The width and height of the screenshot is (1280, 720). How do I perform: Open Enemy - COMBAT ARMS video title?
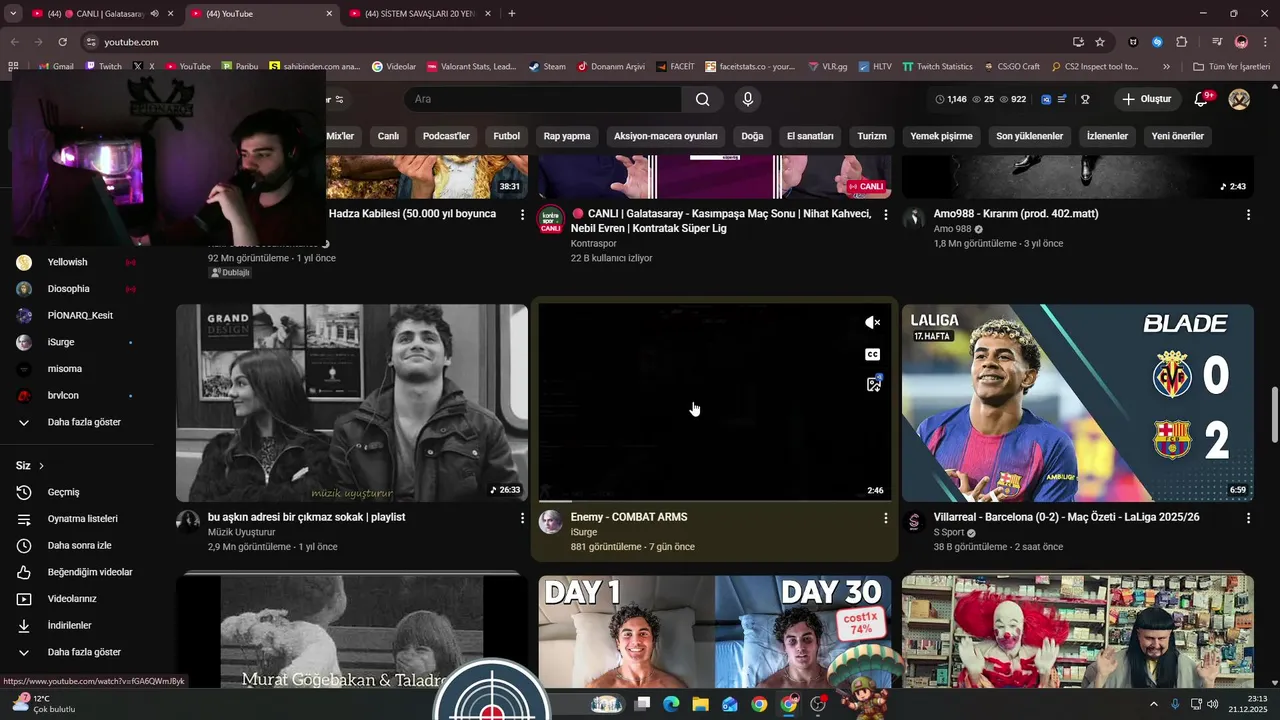629,517
